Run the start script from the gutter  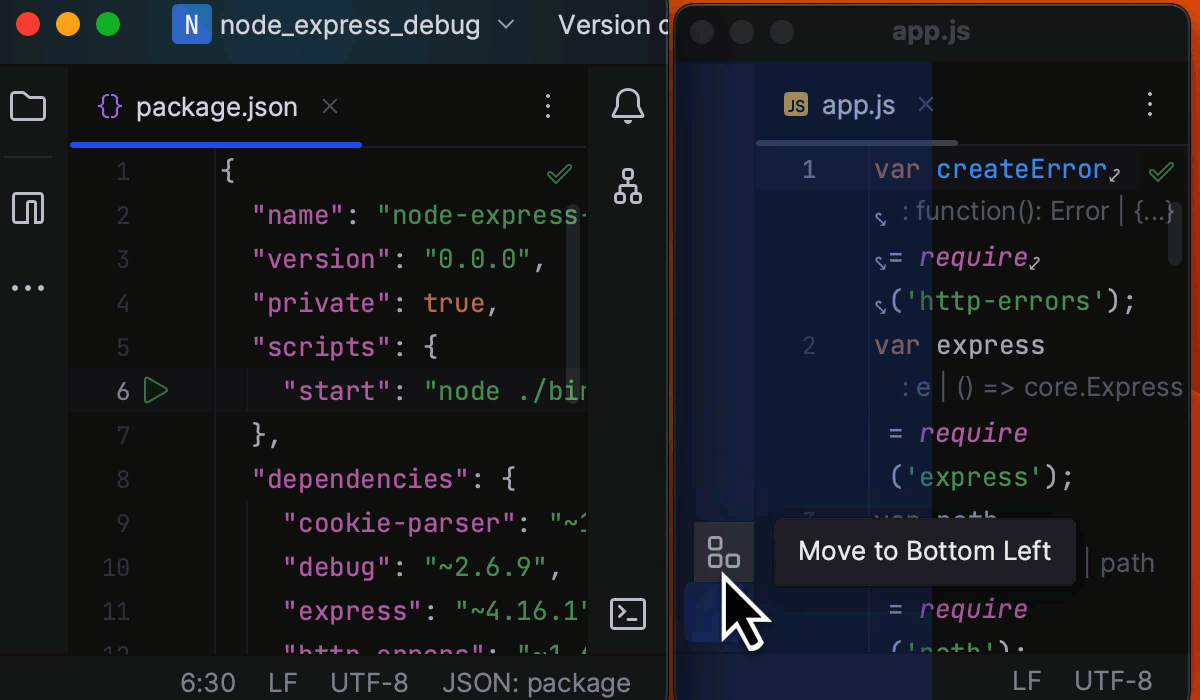[x=156, y=391]
